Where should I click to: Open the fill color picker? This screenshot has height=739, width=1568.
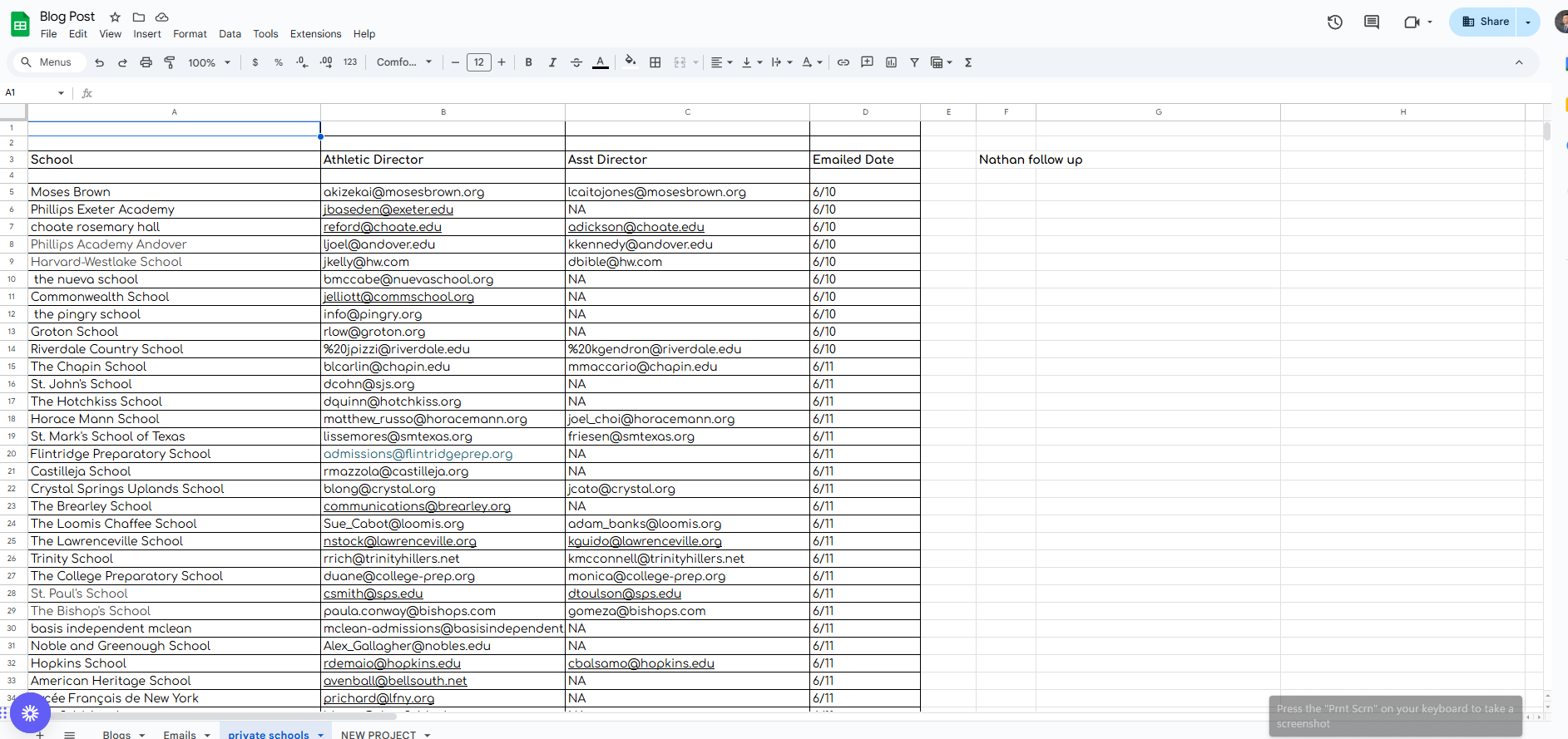pyautogui.click(x=631, y=62)
